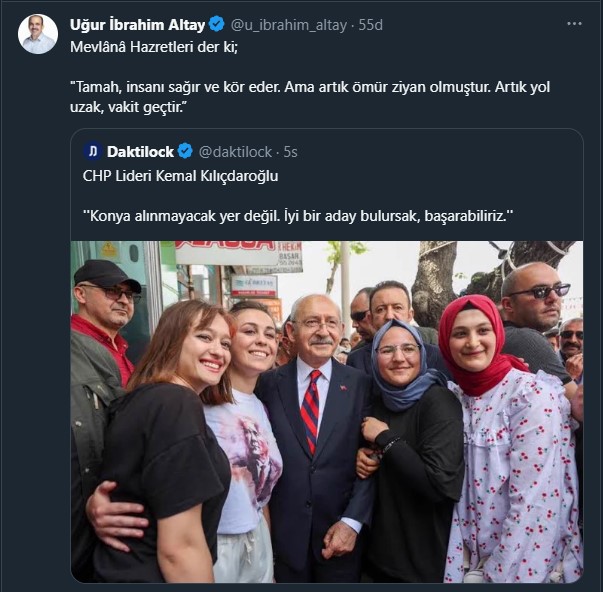
Task: Click the 55d tweet timestamp
Action: (370, 25)
